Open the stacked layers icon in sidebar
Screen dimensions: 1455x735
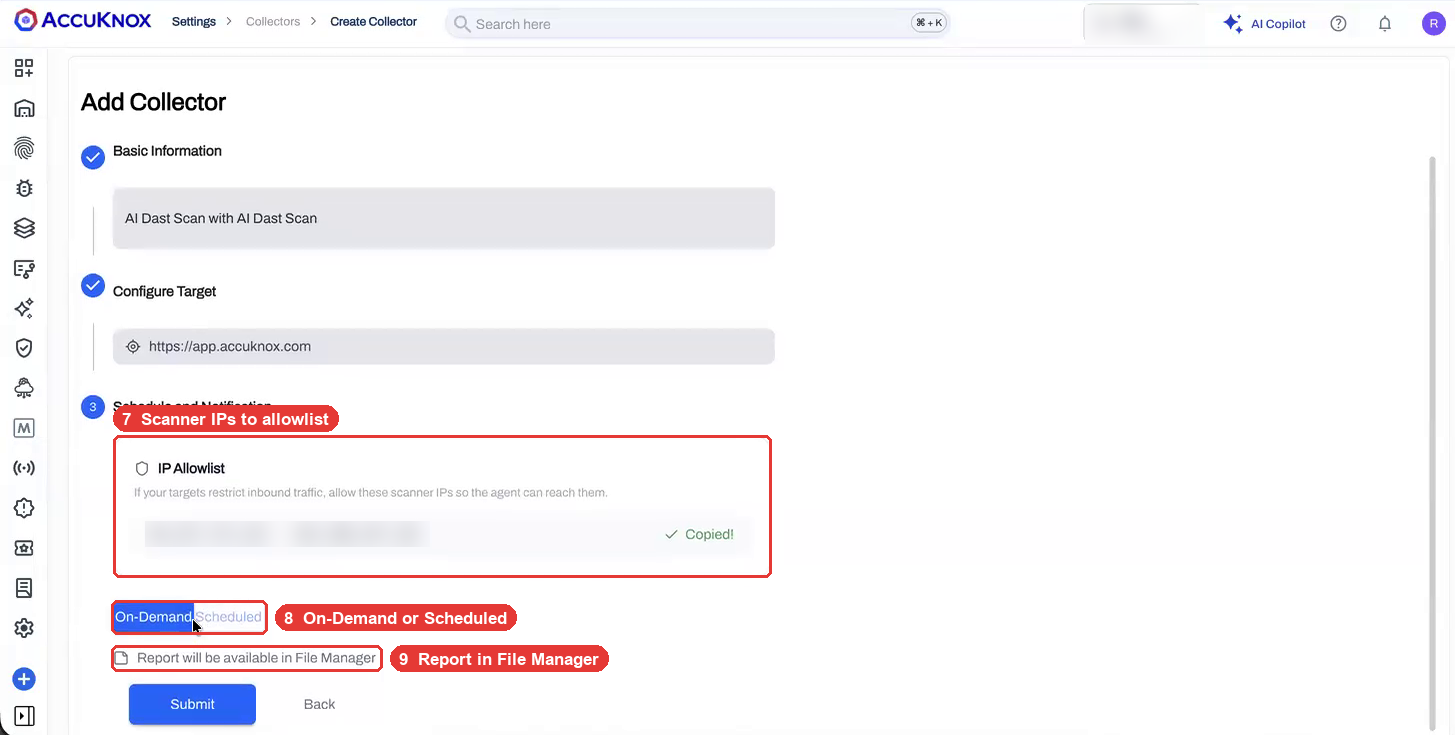[24, 228]
